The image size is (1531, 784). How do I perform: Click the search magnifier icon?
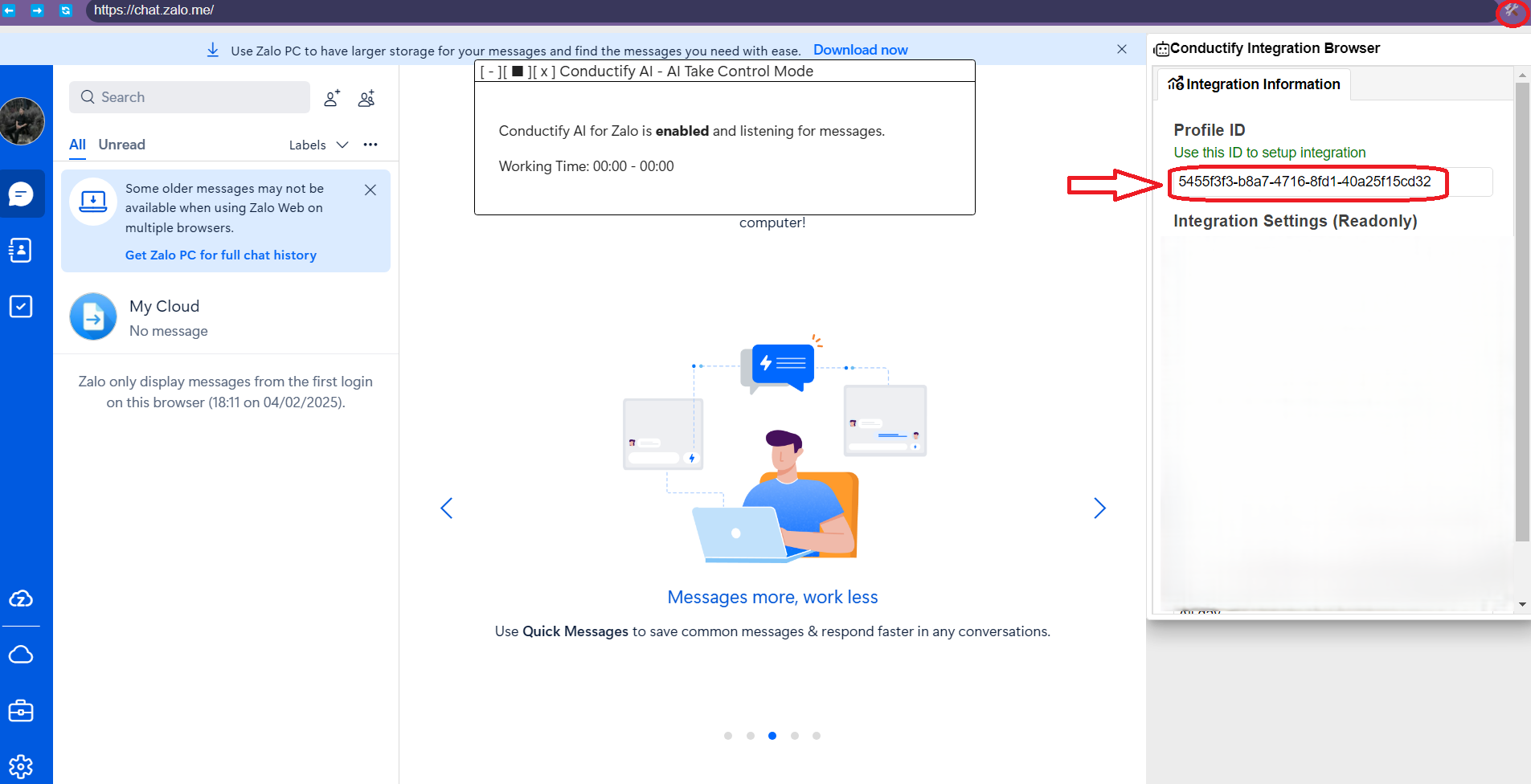click(x=87, y=96)
